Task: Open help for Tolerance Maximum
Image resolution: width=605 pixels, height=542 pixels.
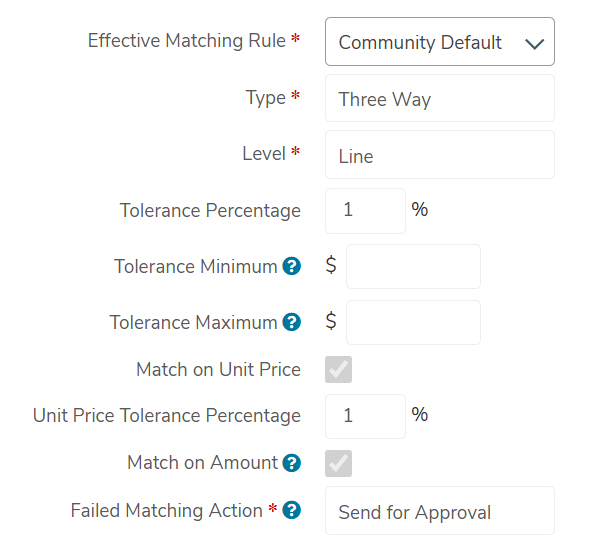Action: point(292,322)
